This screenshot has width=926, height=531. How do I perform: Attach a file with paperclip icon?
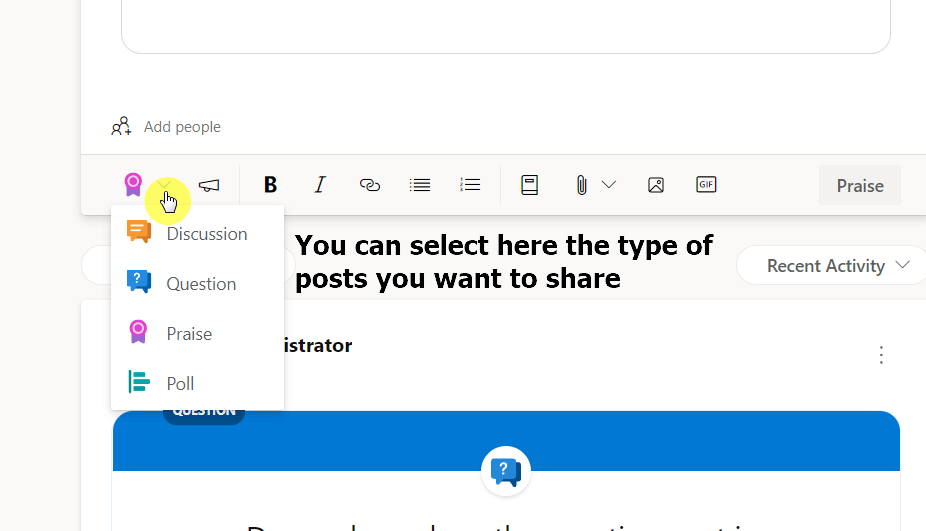tap(582, 185)
